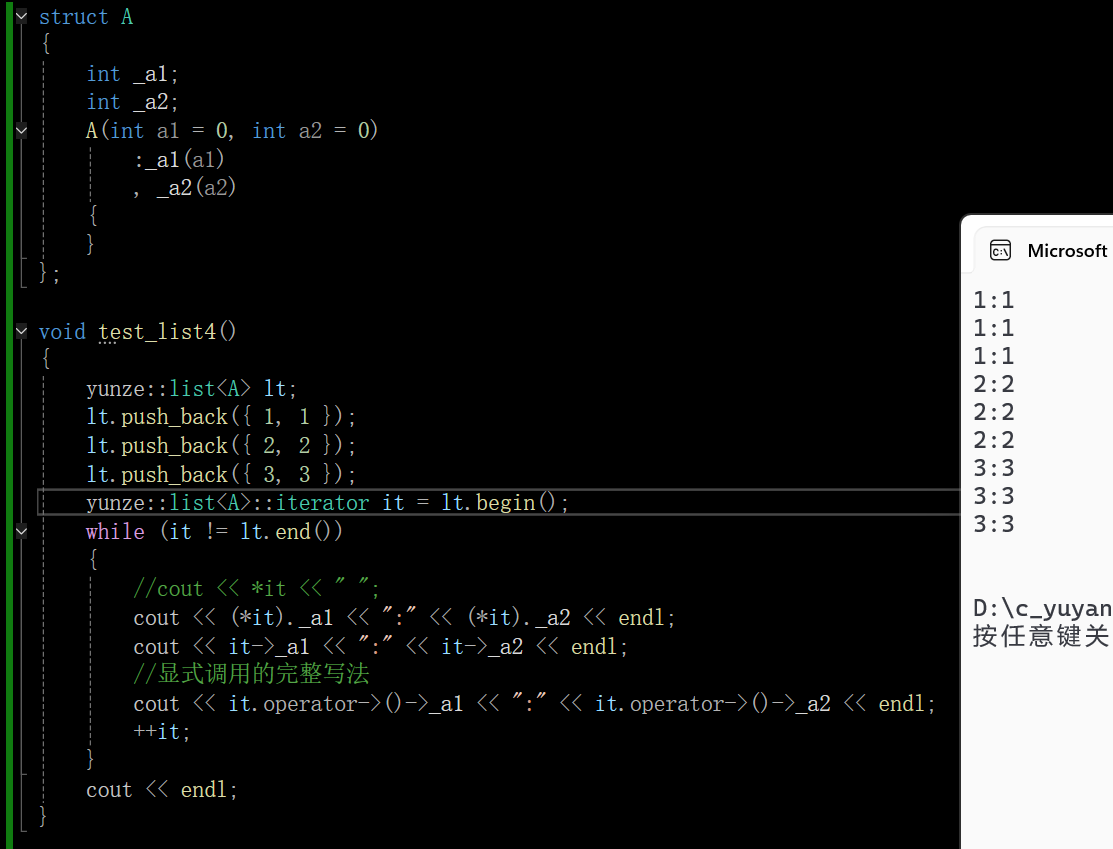Image resolution: width=1113 pixels, height=849 pixels.
Task: Click the line 'yunze::list<A> lt;'
Action: (x=191, y=389)
